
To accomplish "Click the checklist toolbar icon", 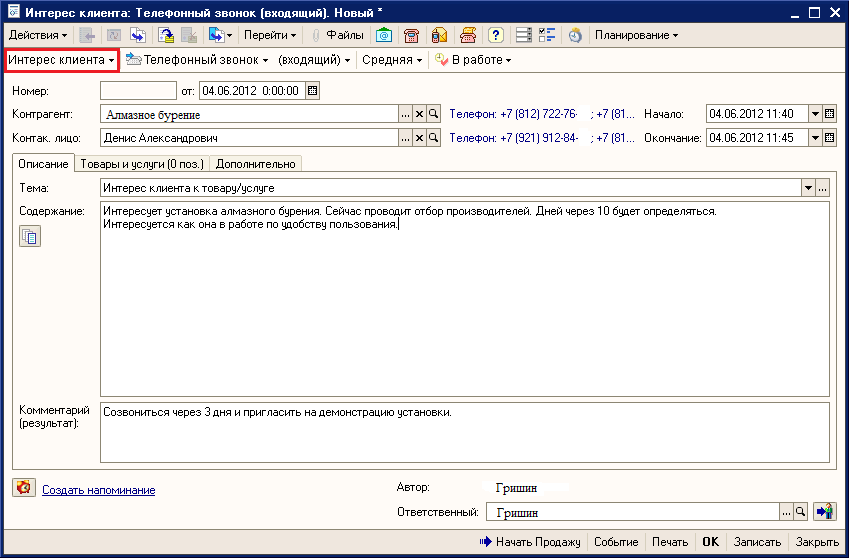I will tap(547, 35).
